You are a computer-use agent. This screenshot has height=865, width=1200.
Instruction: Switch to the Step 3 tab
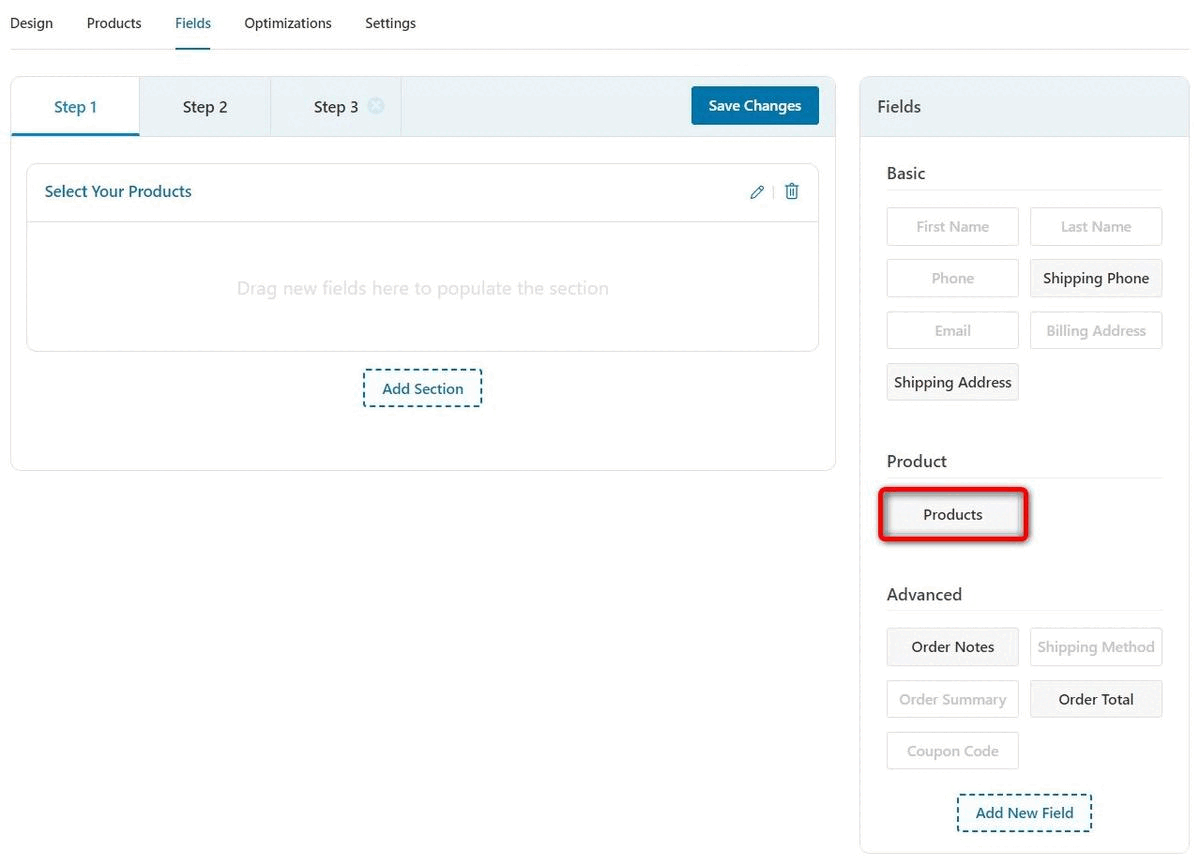[x=336, y=107]
